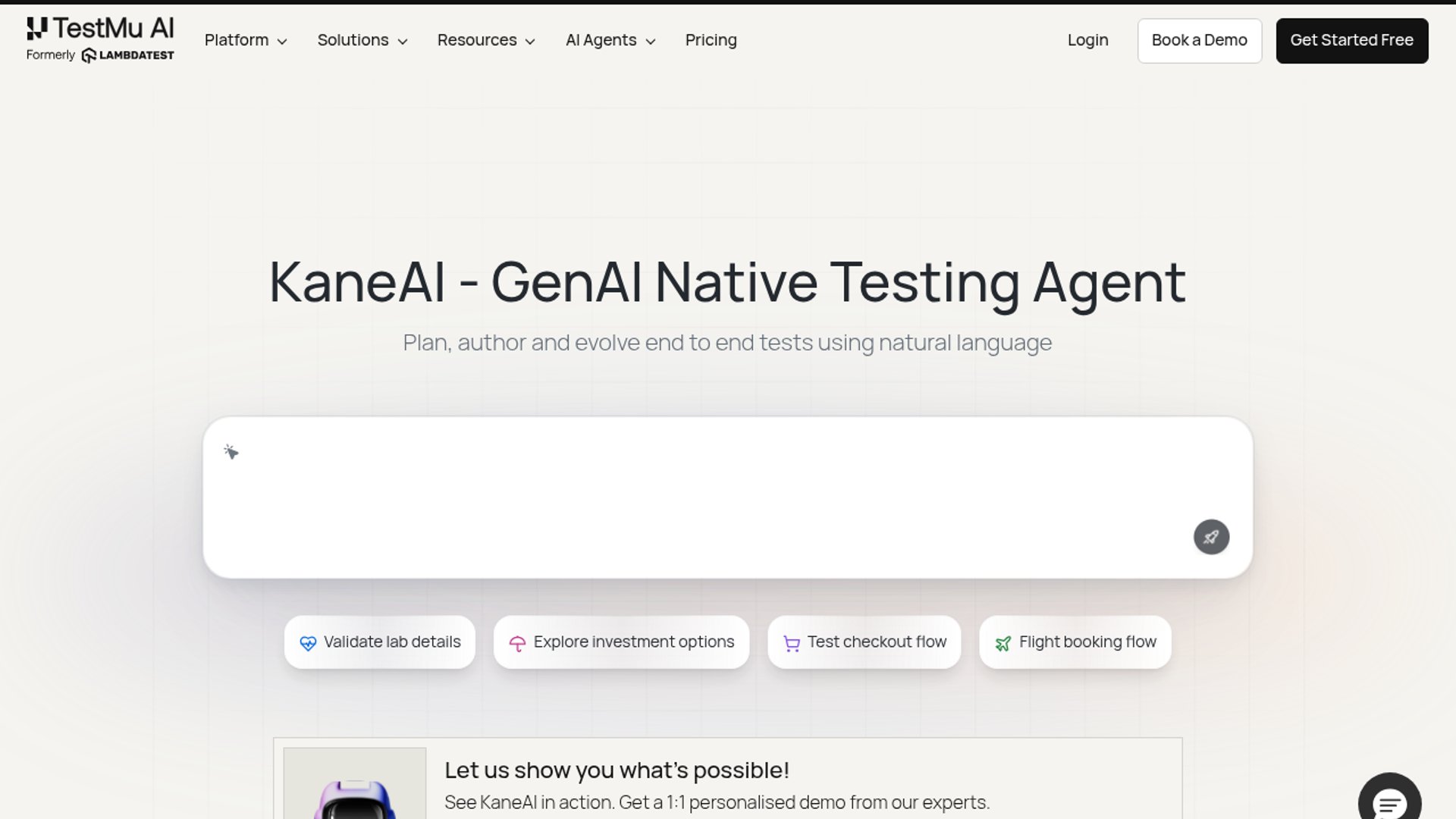Click the Book a Demo button
This screenshot has width=1456, height=819.
click(1199, 40)
